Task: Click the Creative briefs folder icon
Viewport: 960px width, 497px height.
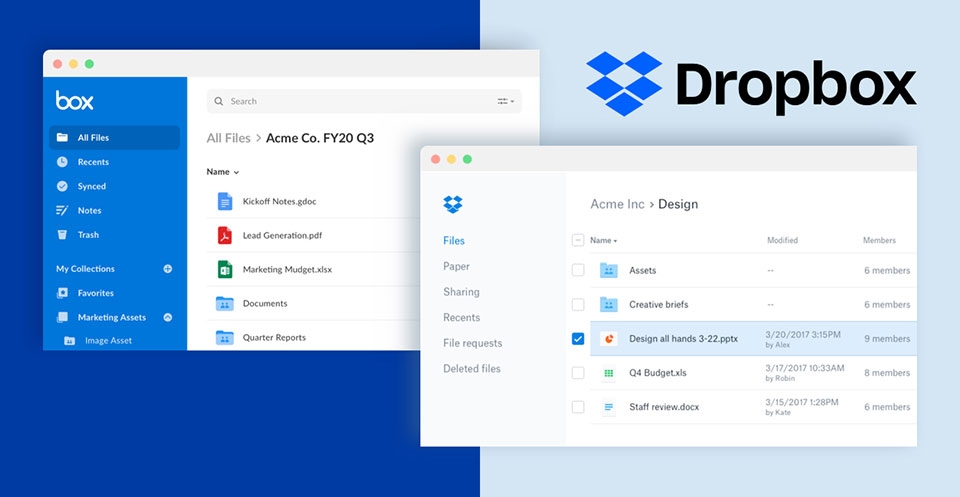Action: (609, 304)
